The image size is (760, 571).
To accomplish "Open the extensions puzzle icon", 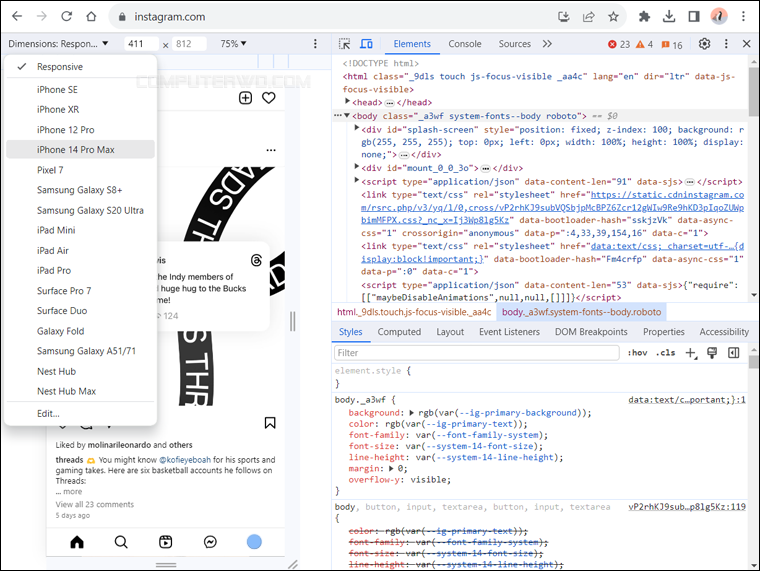I will [x=644, y=17].
